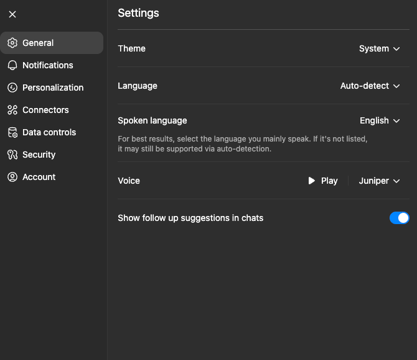Open the Account tab

click(x=52, y=177)
